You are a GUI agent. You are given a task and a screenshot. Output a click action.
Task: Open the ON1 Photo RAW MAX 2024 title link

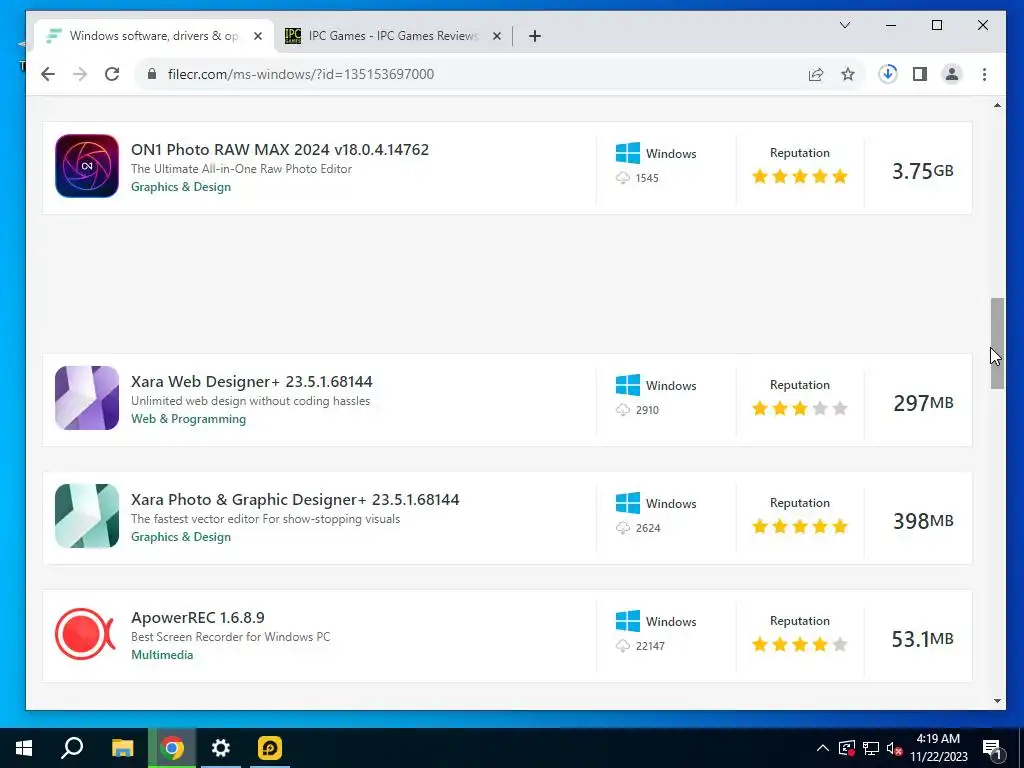tap(280, 150)
